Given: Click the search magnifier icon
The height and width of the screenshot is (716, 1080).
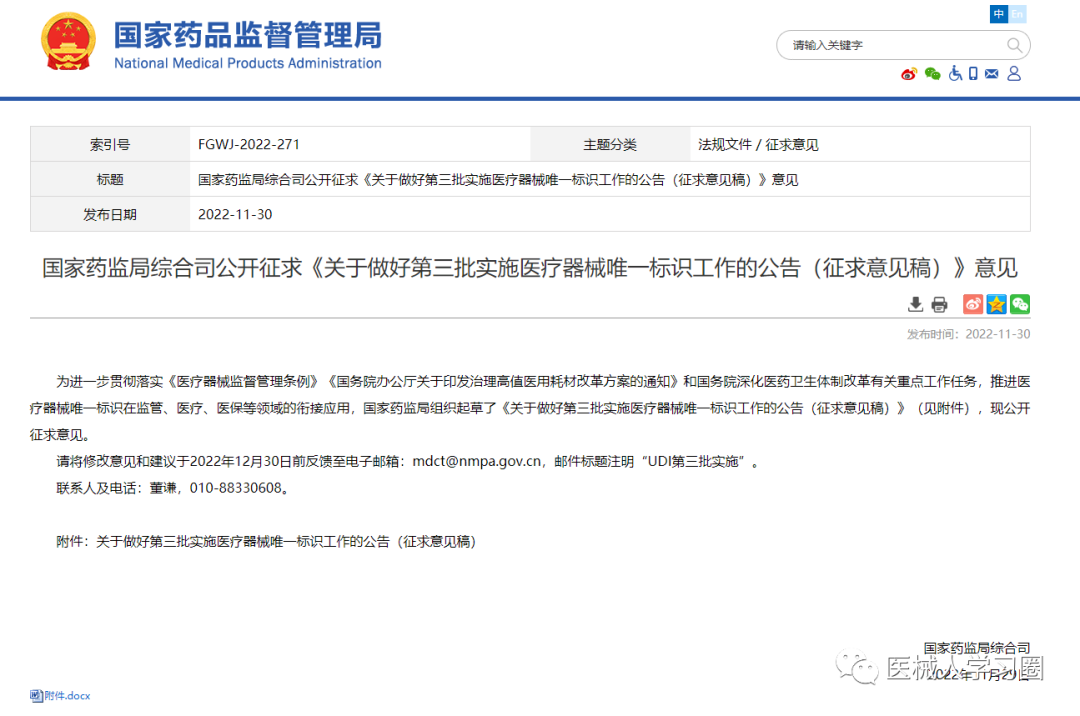Looking at the screenshot, I should coord(1014,45).
